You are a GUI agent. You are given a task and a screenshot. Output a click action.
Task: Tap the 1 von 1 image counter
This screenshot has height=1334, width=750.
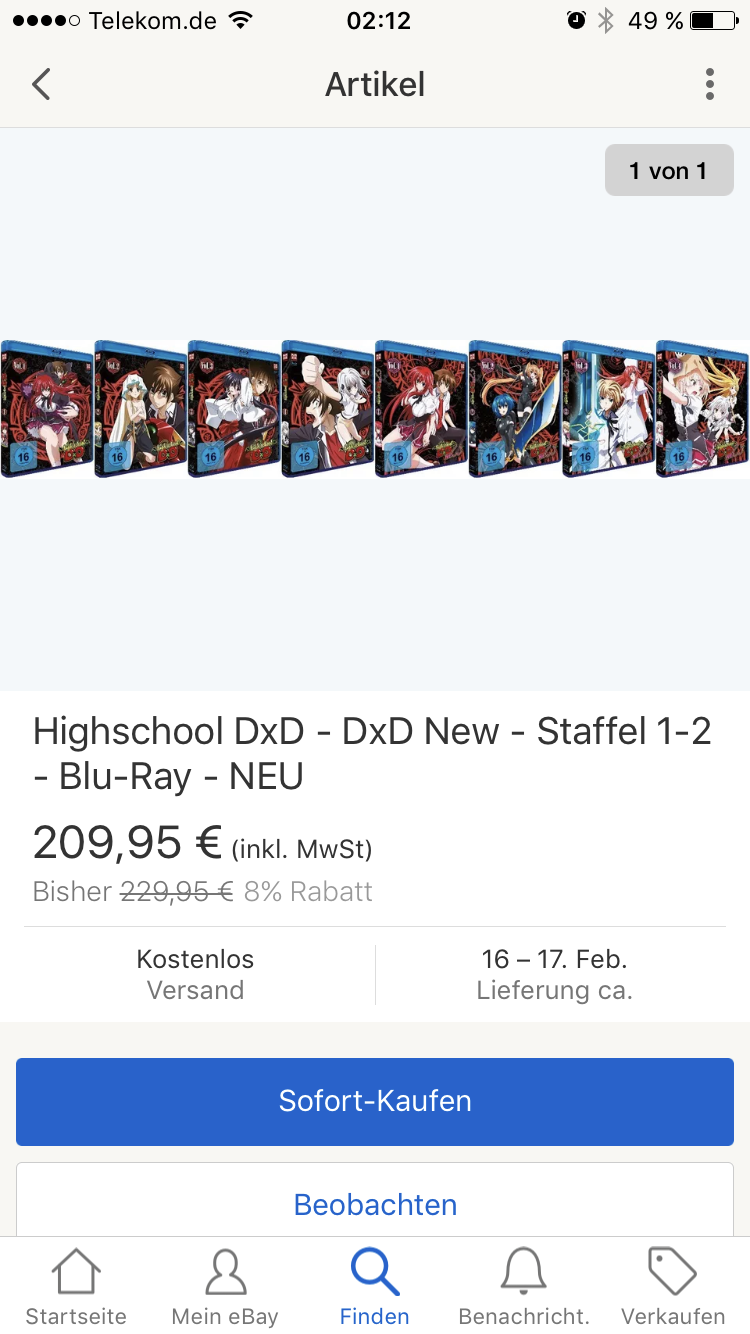point(669,171)
